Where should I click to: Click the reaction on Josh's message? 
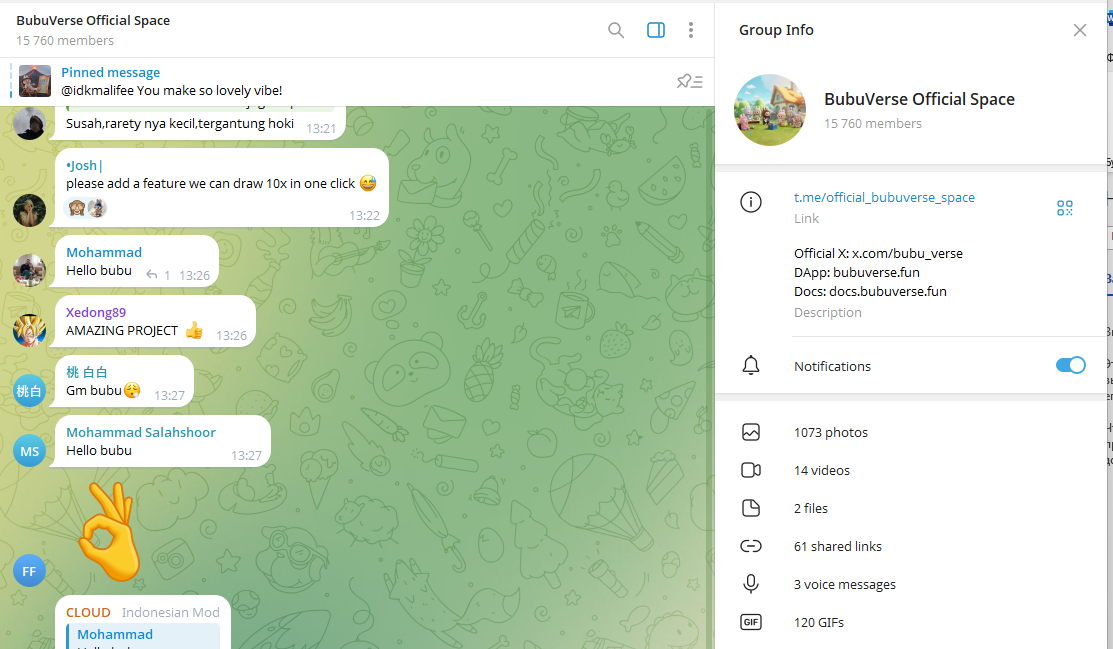pyautogui.click(x=86, y=208)
